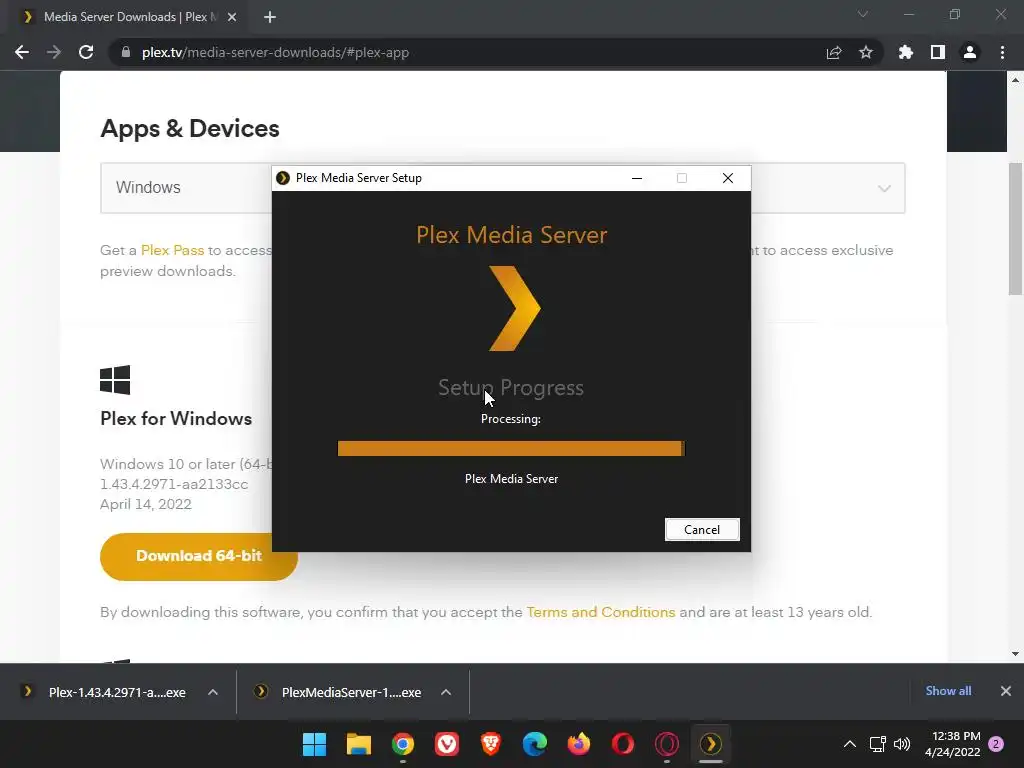Open the Chrome extensions puzzle icon
1024x768 pixels.
point(906,52)
